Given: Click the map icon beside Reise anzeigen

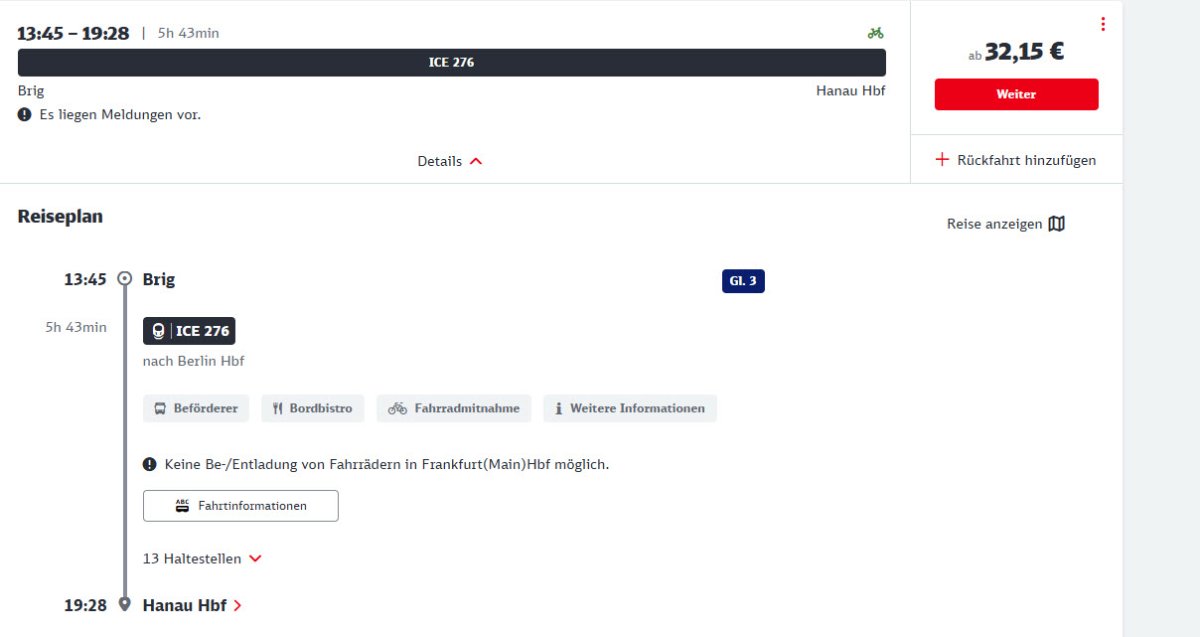Looking at the screenshot, I should [x=1057, y=224].
